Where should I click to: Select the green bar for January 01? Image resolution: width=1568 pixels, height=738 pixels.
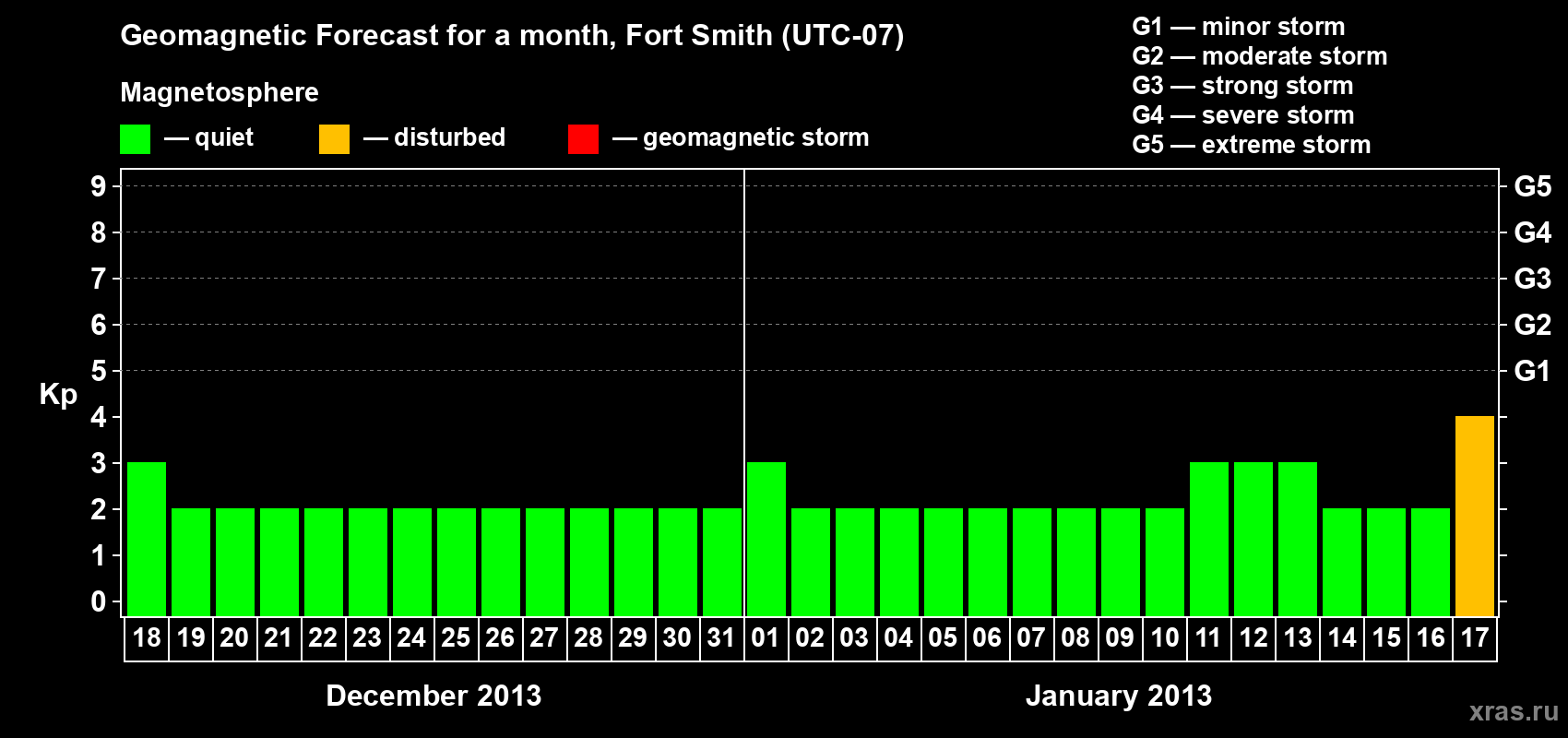coord(766,539)
